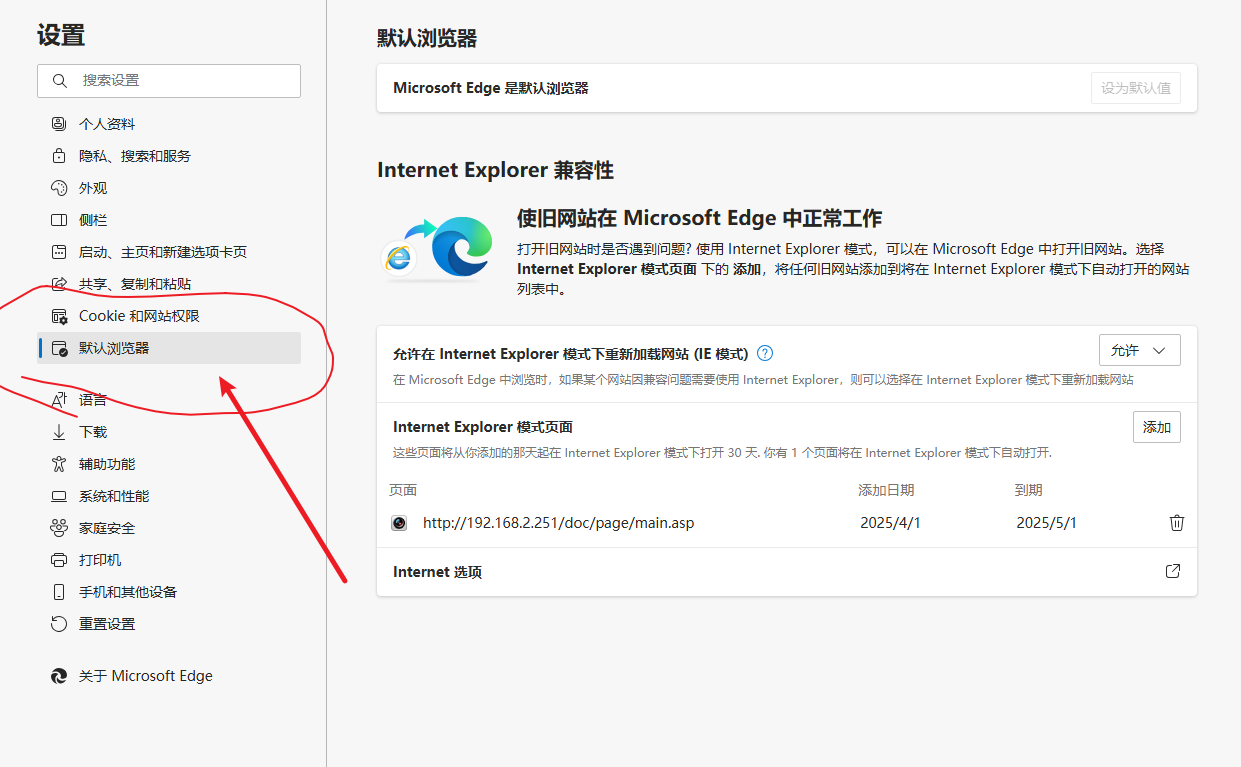Click the 外观 appearance icon

[59, 188]
